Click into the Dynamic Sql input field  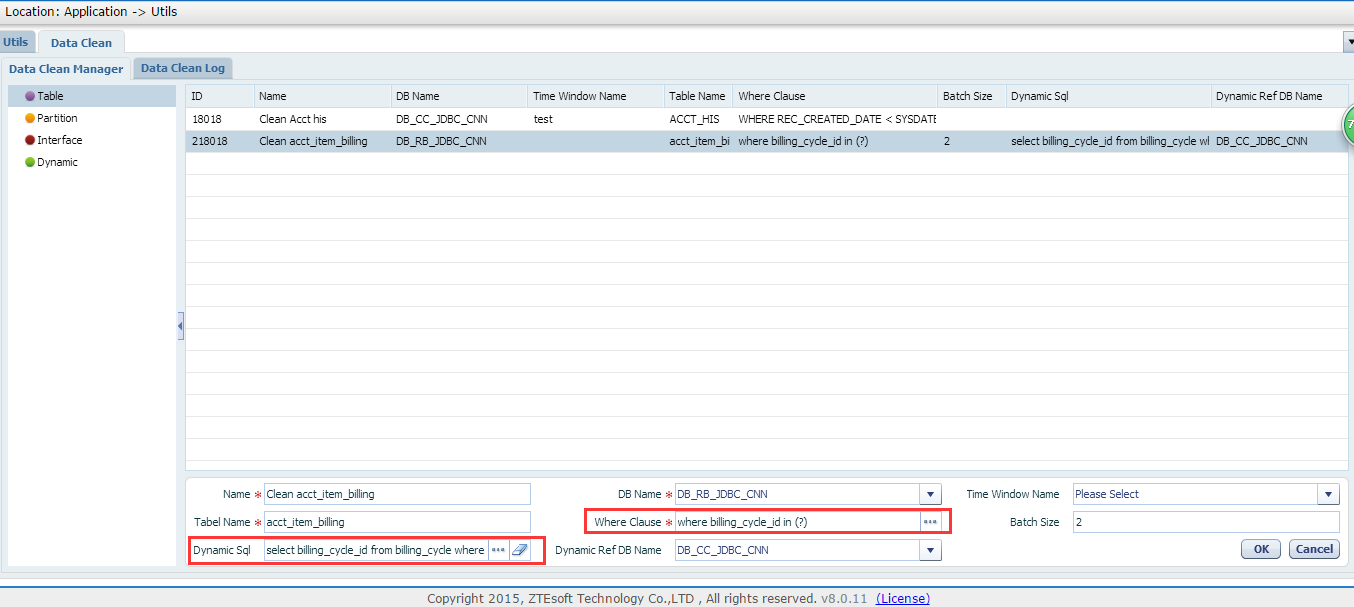coord(376,550)
